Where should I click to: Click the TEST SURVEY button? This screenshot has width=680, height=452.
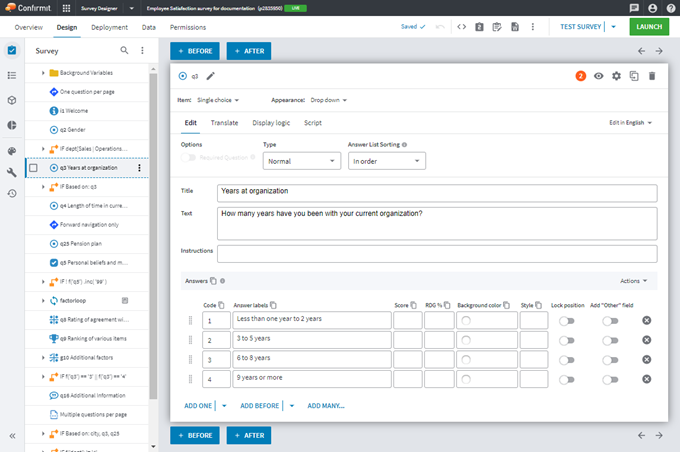(580, 27)
